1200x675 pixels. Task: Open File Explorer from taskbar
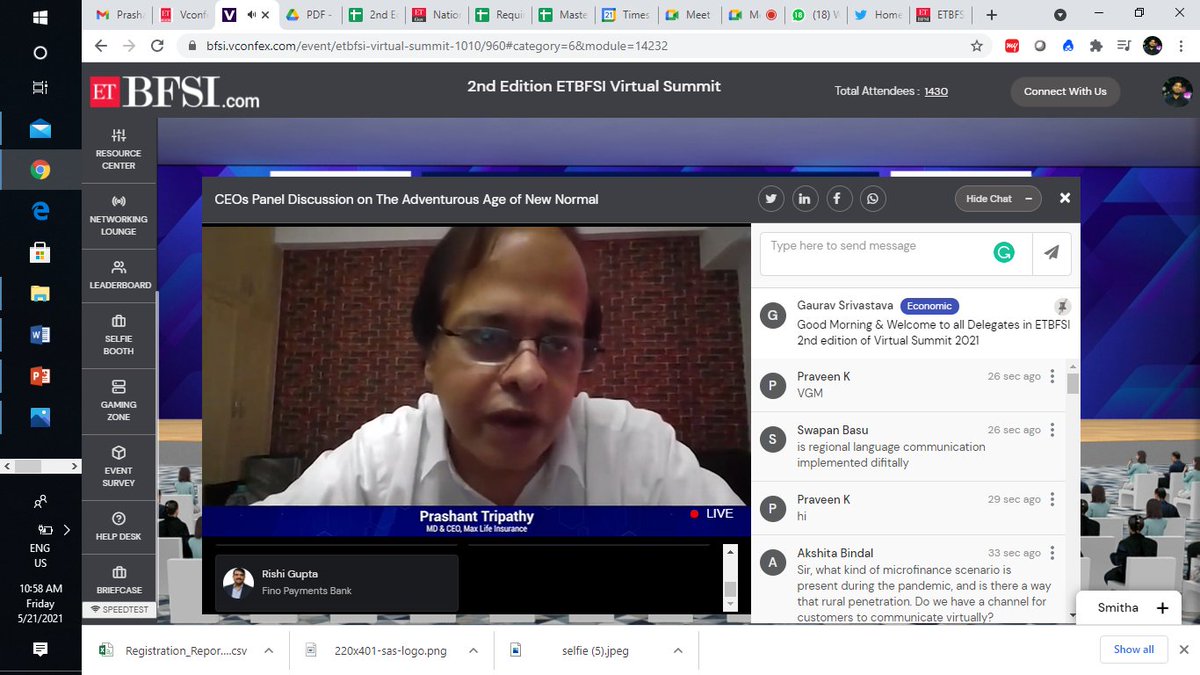pos(40,293)
